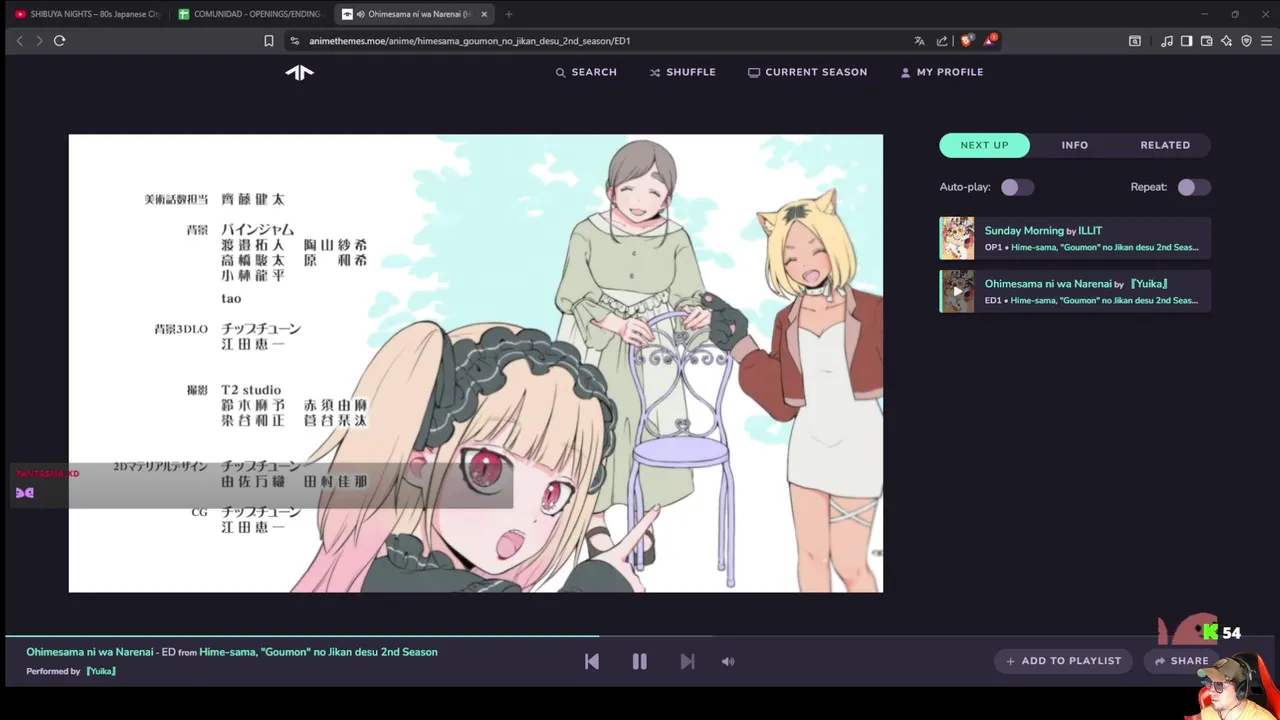Image resolution: width=1280 pixels, height=720 pixels.
Task: Open Yuika artist link in queue
Action: pyautogui.click(x=1148, y=284)
